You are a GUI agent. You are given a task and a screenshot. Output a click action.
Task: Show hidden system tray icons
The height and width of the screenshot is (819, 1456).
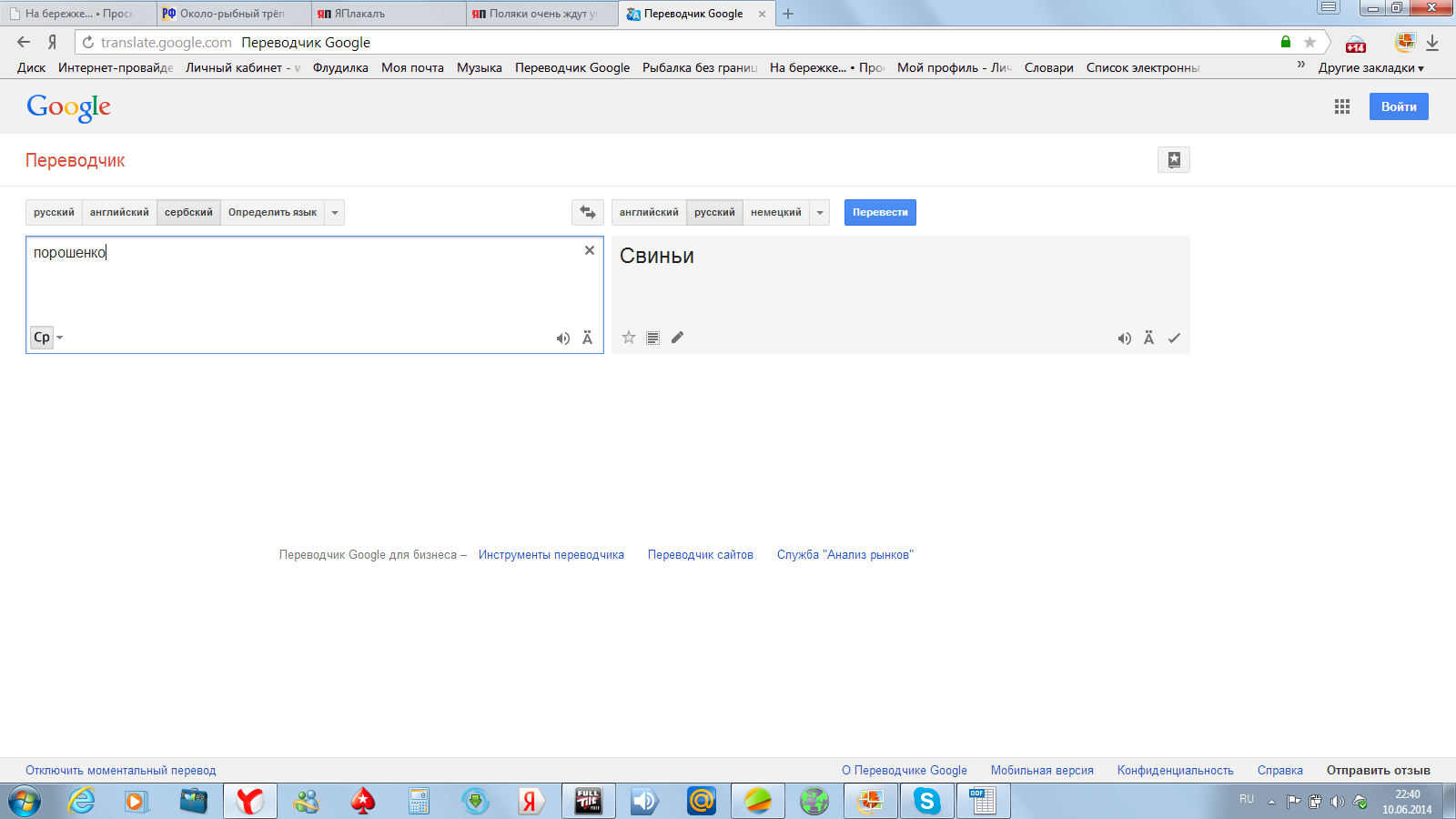pyautogui.click(x=1271, y=802)
